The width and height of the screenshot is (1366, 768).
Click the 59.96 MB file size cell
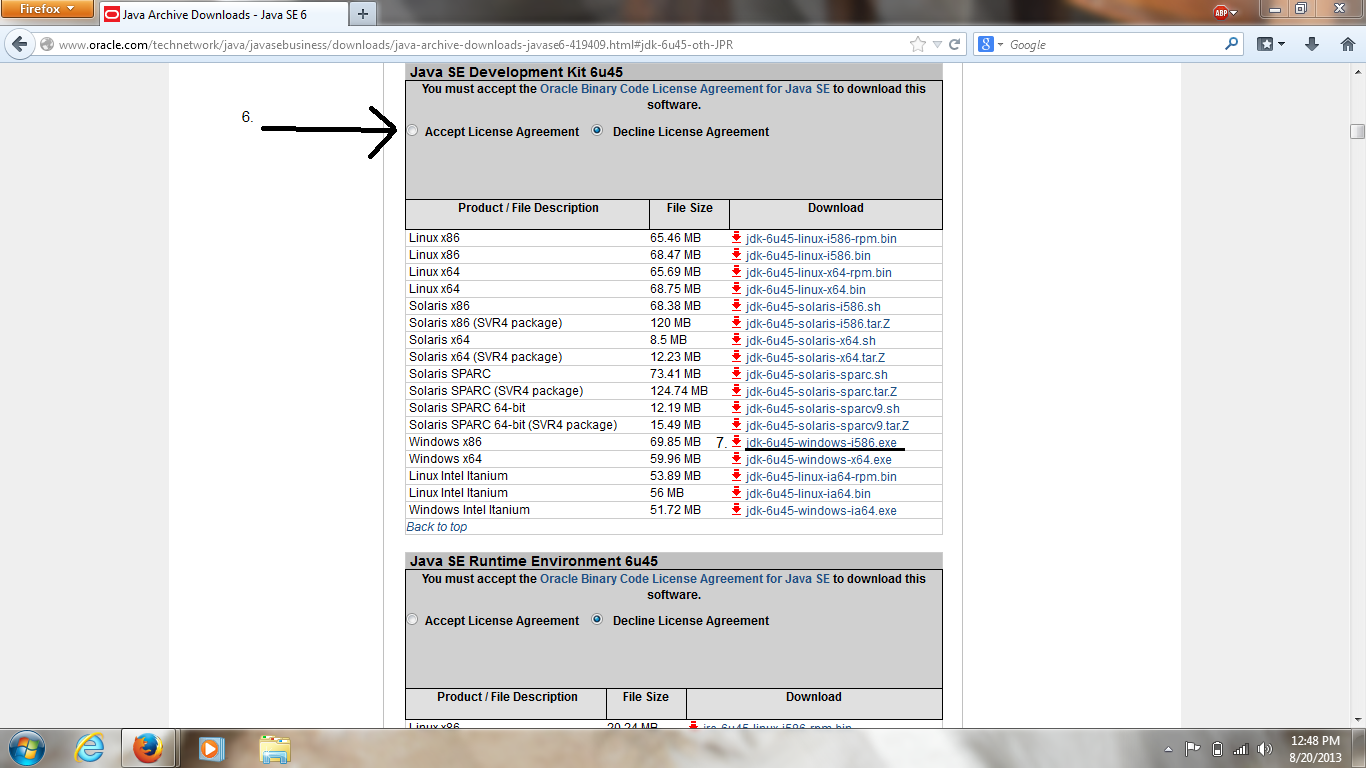coord(676,459)
